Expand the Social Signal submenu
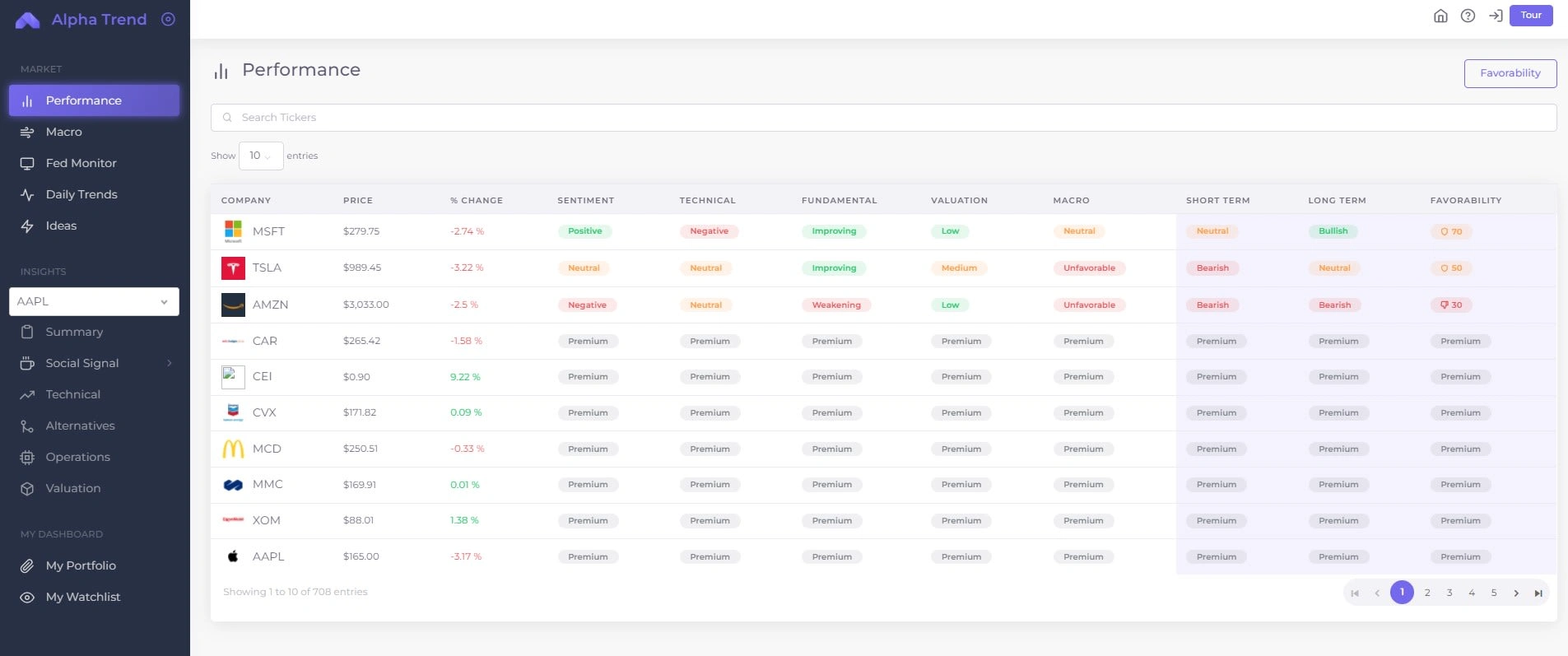The height and width of the screenshot is (656, 1568). point(170,363)
